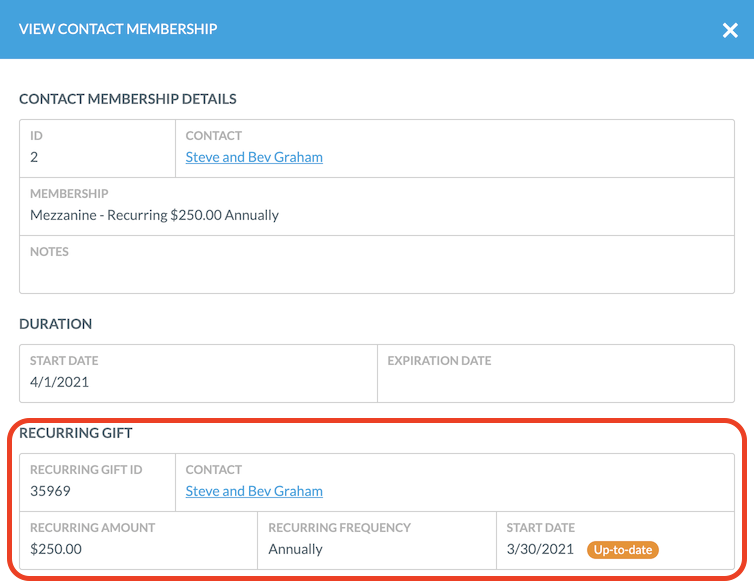The image size is (754, 584).
Task: Click the Contact Membership Details heading
Action: click(128, 99)
